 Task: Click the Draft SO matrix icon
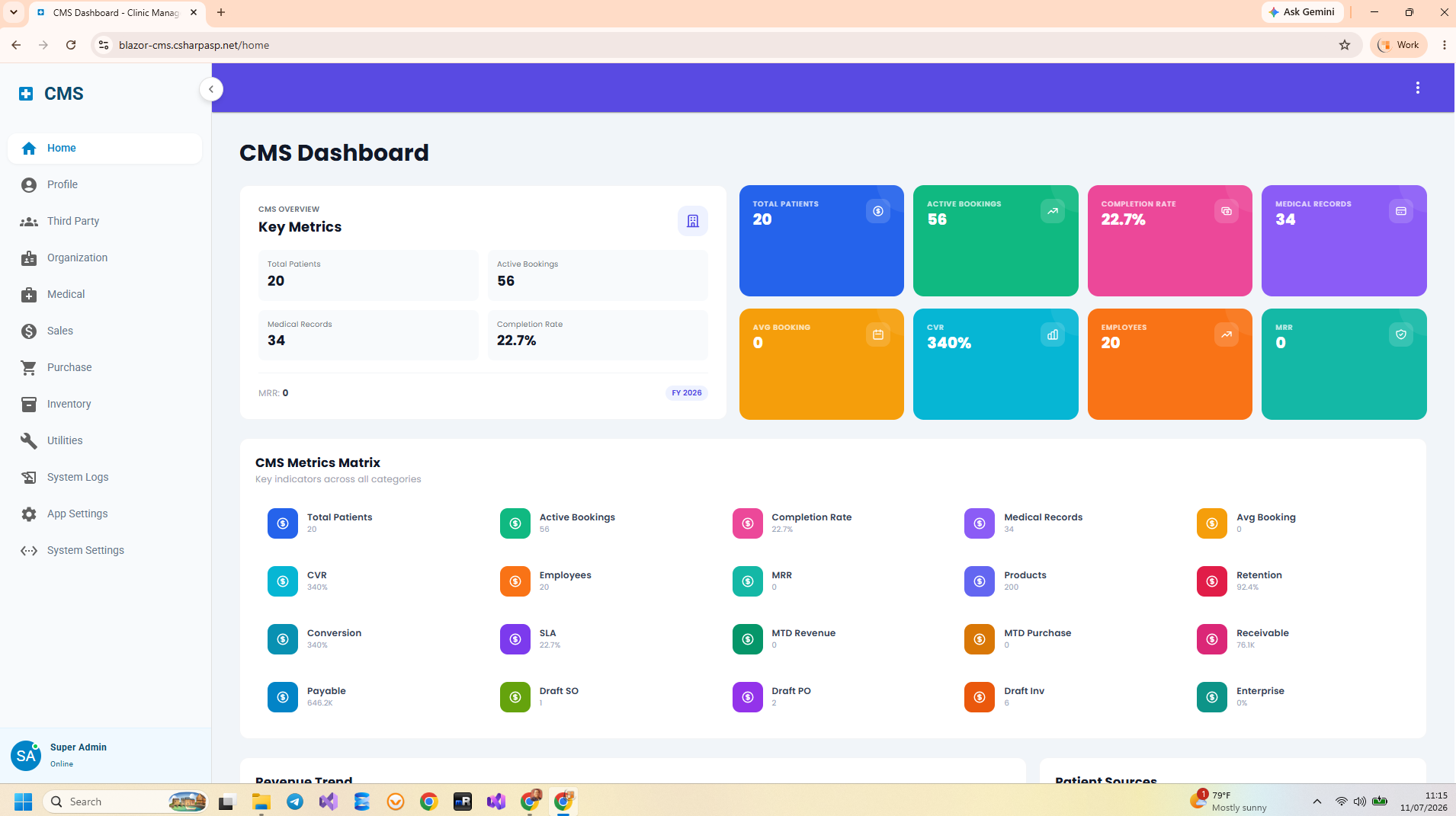(x=515, y=697)
